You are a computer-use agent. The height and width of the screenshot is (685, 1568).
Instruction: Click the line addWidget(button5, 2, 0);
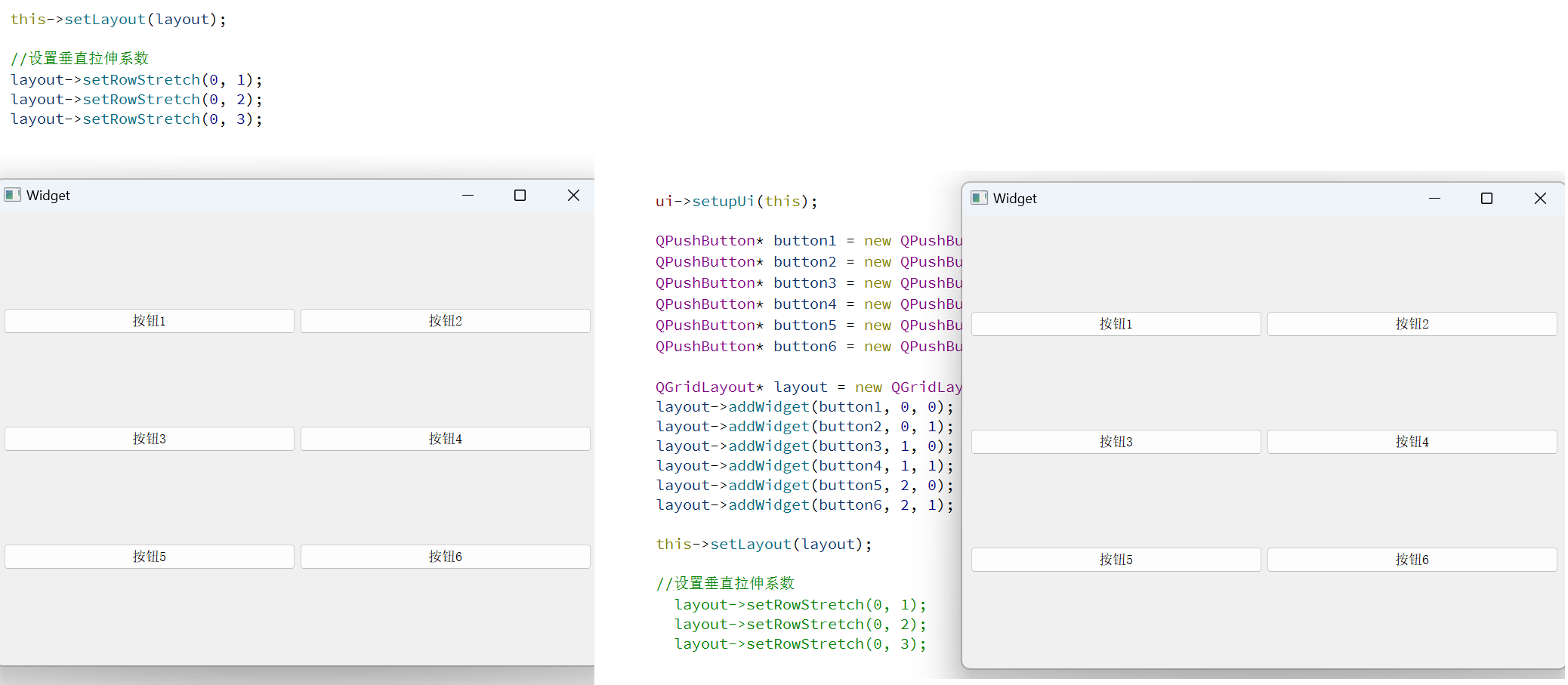click(x=805, y=486)
